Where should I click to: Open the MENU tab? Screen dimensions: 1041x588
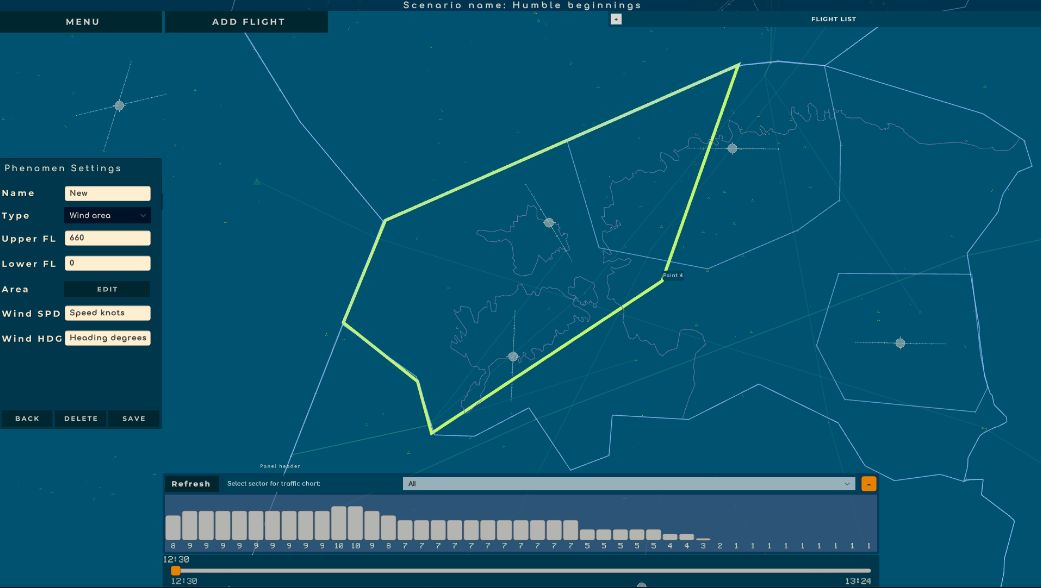click(80, 21)
